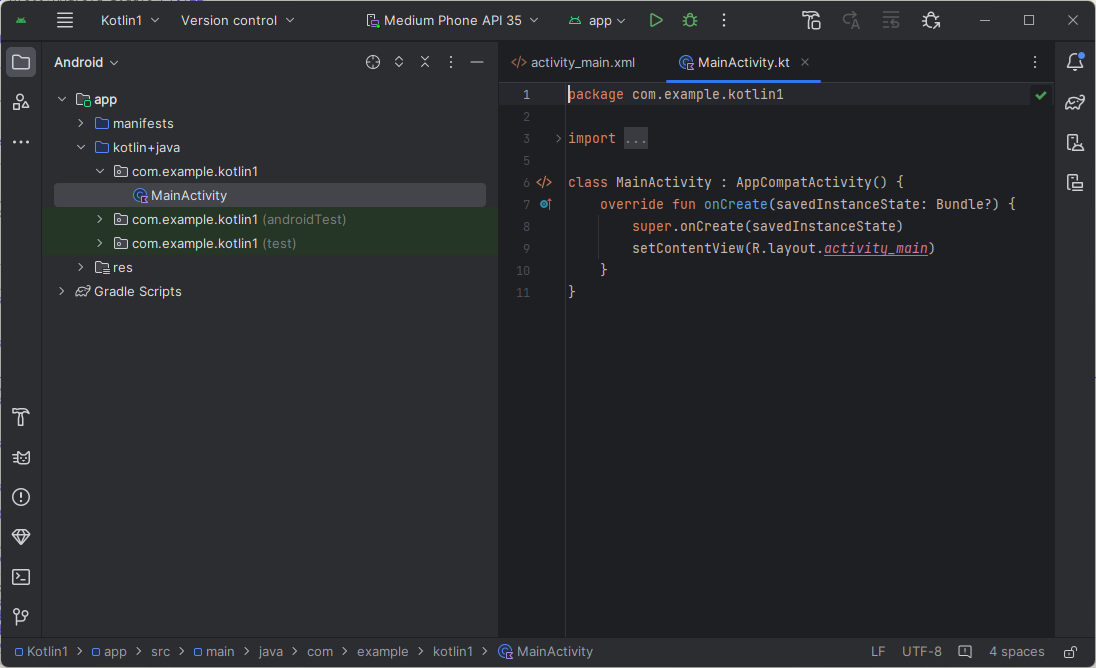This screenshot has height=668, width=1096.
Task: Open the Resource Manager tool window
Action: 21,102
